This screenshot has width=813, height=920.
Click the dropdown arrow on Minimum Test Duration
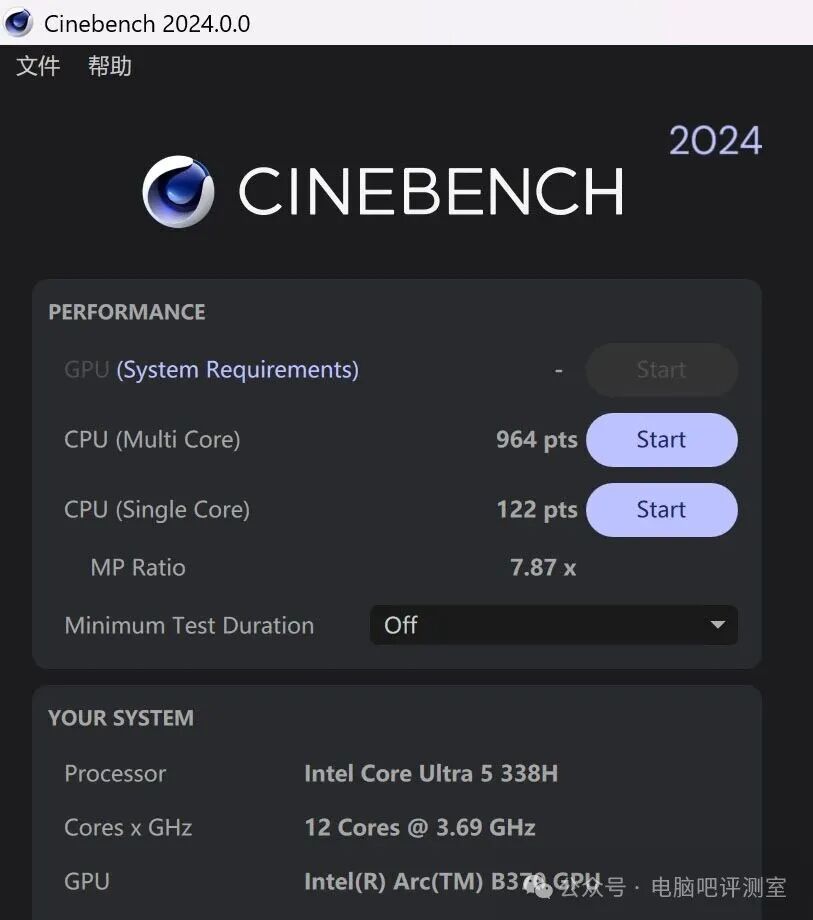tap(717, 624)
